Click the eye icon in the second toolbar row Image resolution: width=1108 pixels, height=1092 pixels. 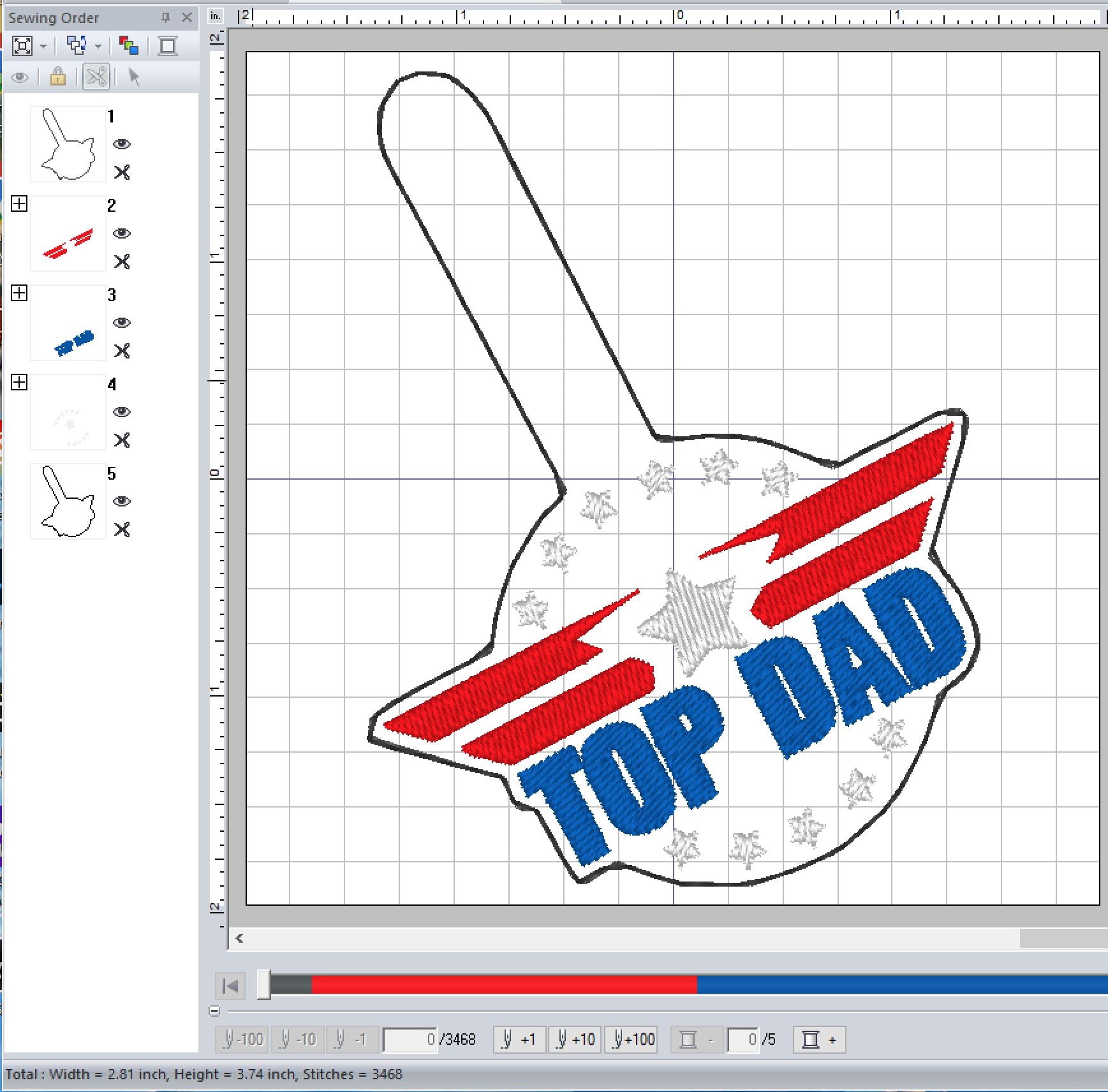pos(20,78)
